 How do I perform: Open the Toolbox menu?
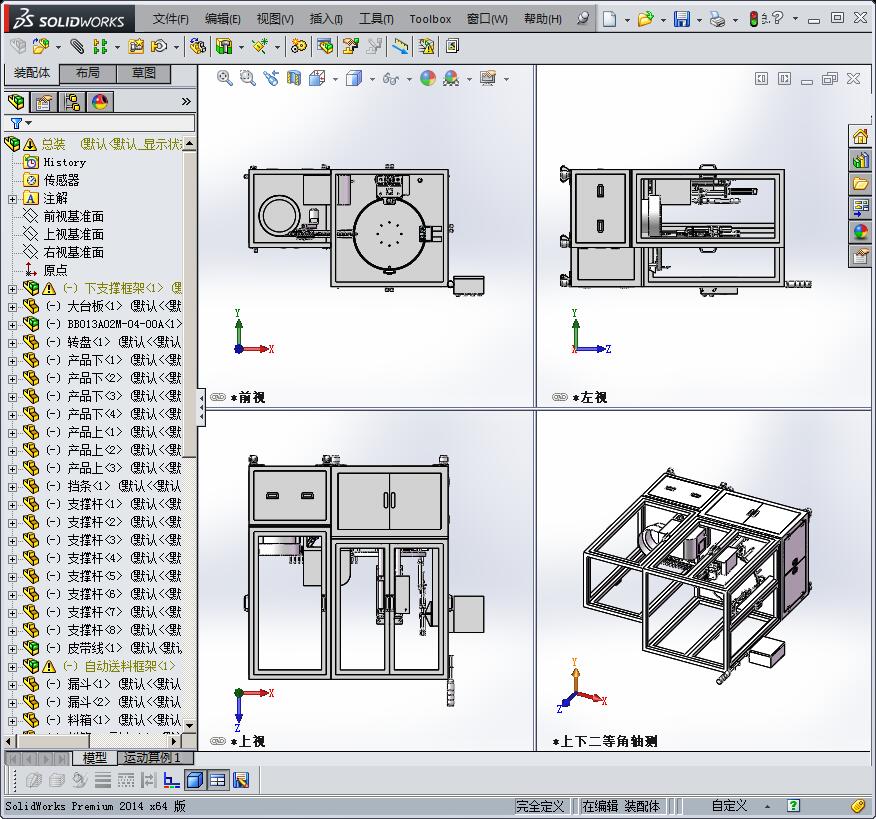point(430,19)
